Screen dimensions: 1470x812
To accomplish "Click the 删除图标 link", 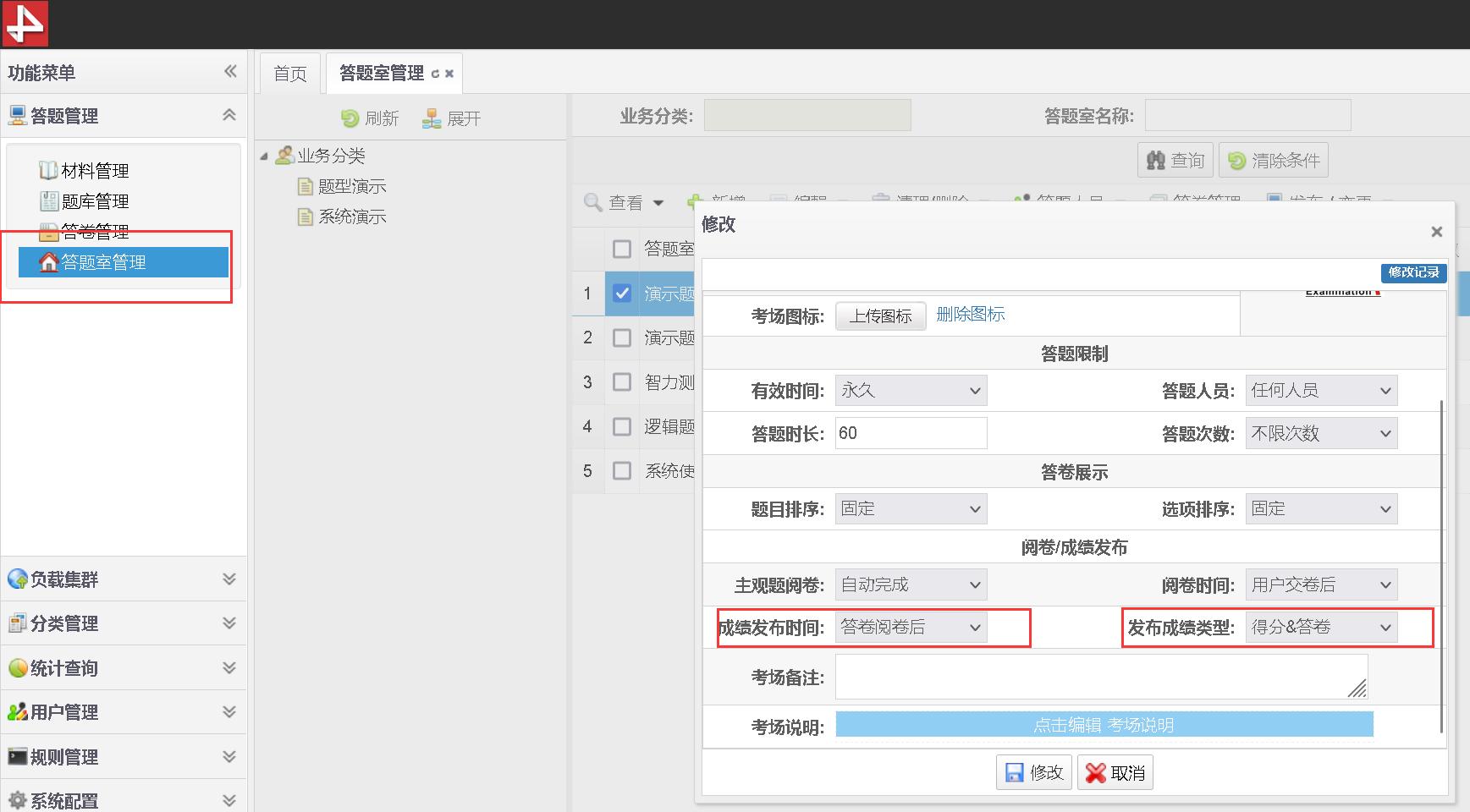I will tap(971, 314).
